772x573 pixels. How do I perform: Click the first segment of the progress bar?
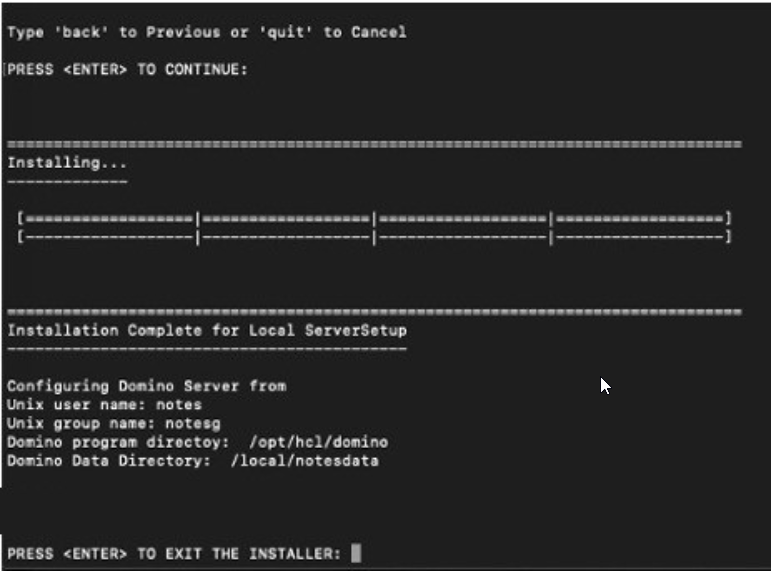108,218
